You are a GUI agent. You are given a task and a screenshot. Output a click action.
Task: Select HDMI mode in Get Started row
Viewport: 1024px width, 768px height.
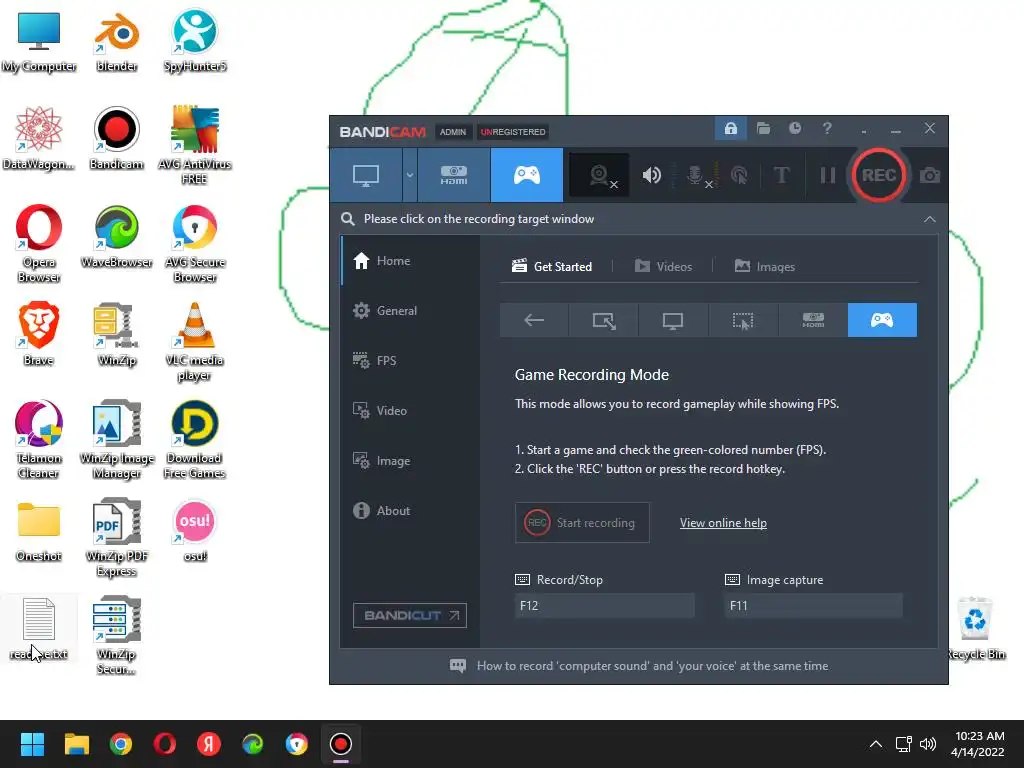[813, 320]
